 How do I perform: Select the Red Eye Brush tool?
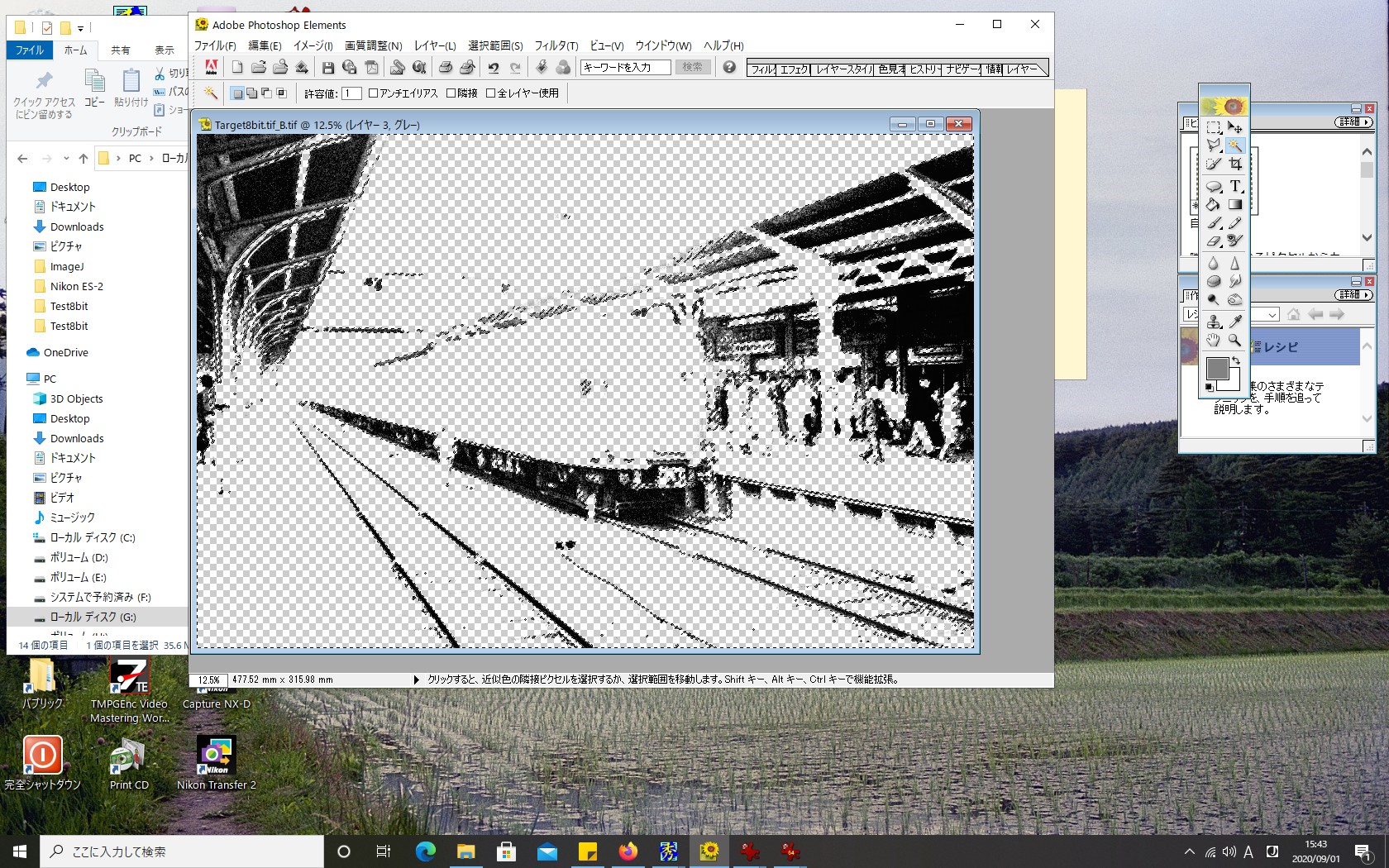click(1234, 241)
